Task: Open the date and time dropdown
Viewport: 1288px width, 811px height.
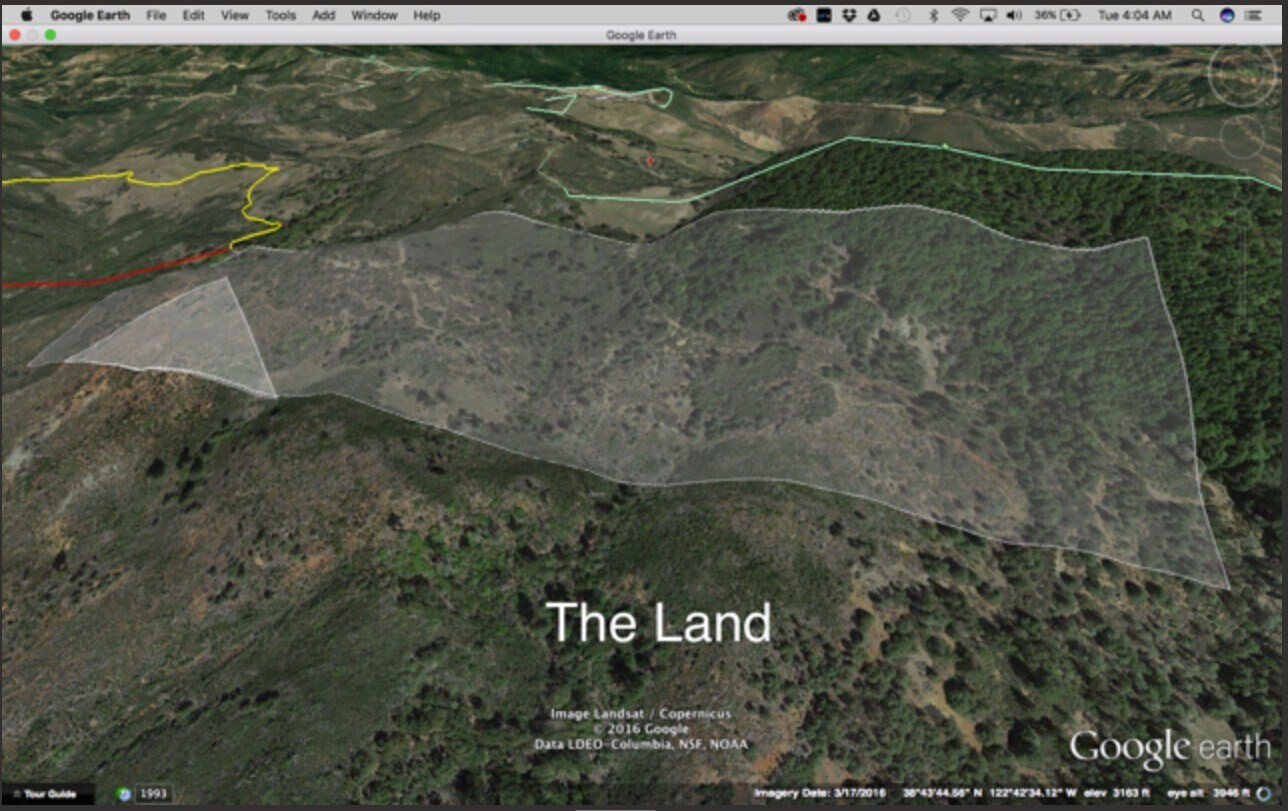Action: 1133,15
